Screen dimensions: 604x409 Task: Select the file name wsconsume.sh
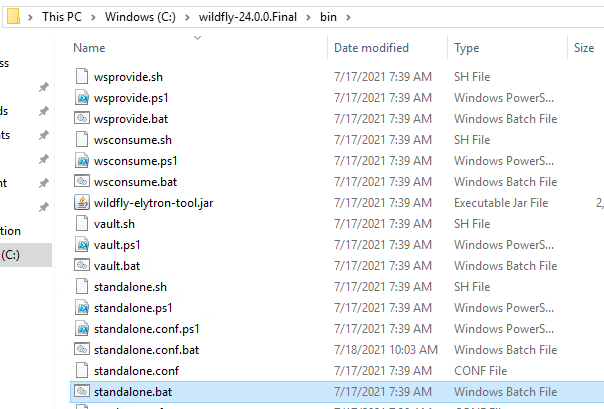pos(133,140)
